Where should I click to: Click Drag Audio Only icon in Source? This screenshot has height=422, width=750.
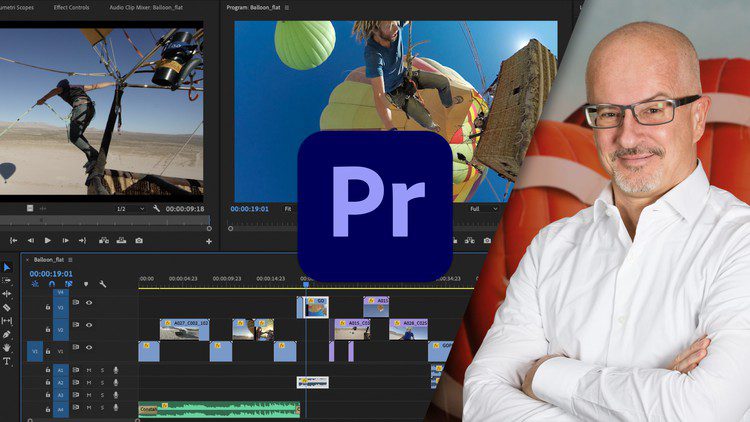pyautogui.click(x=43, y=208)
